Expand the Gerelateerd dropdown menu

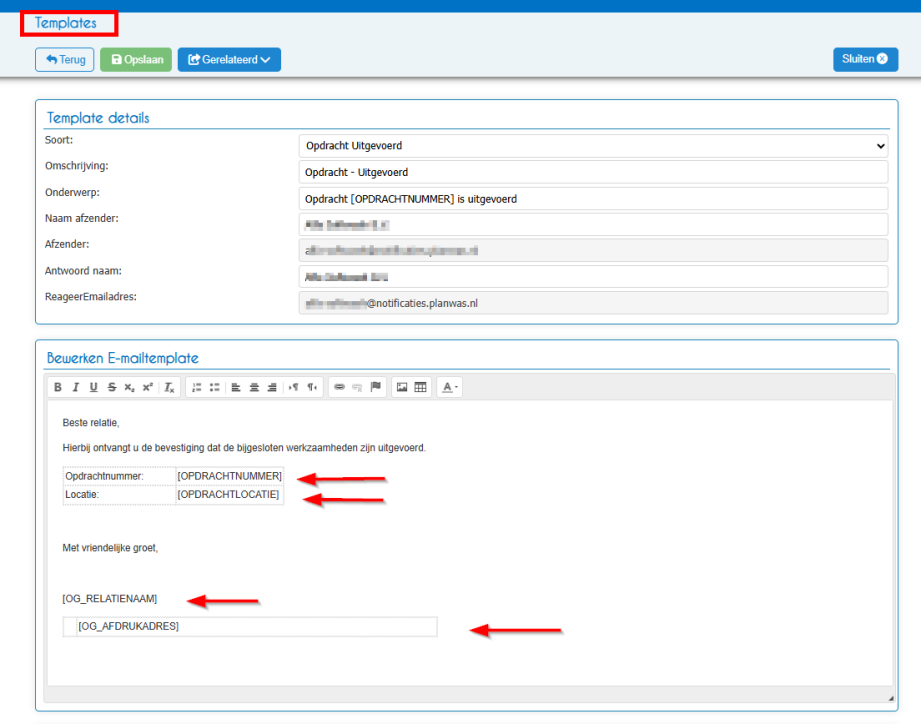[x=229, y=59]
